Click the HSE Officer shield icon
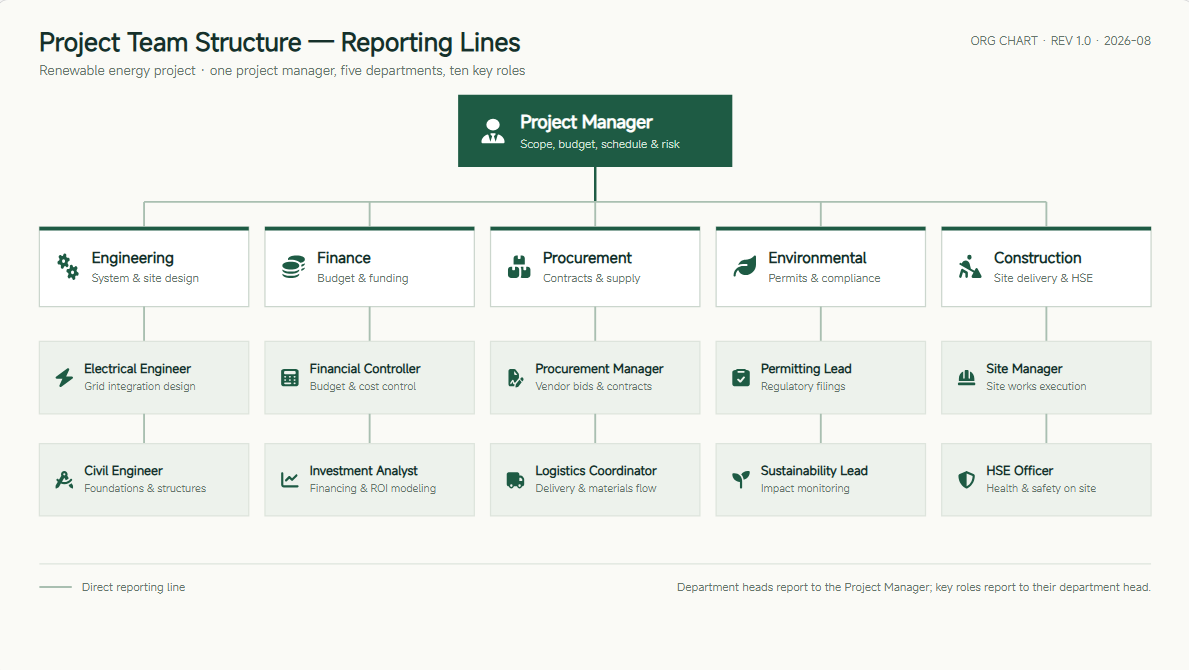This screenshot has height=670, width=1189. tap(966, 480)
